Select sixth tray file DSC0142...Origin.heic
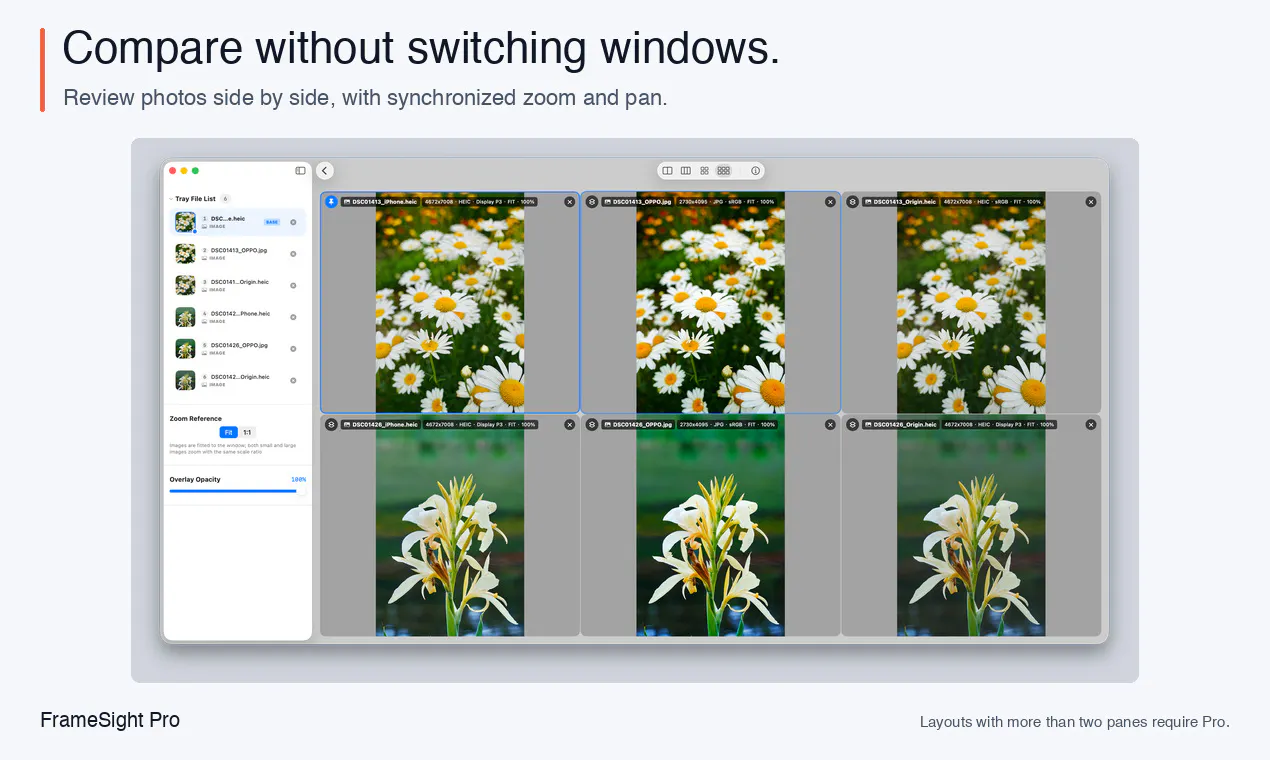This screenshot has width=1270, height=760. pos(237,380)
